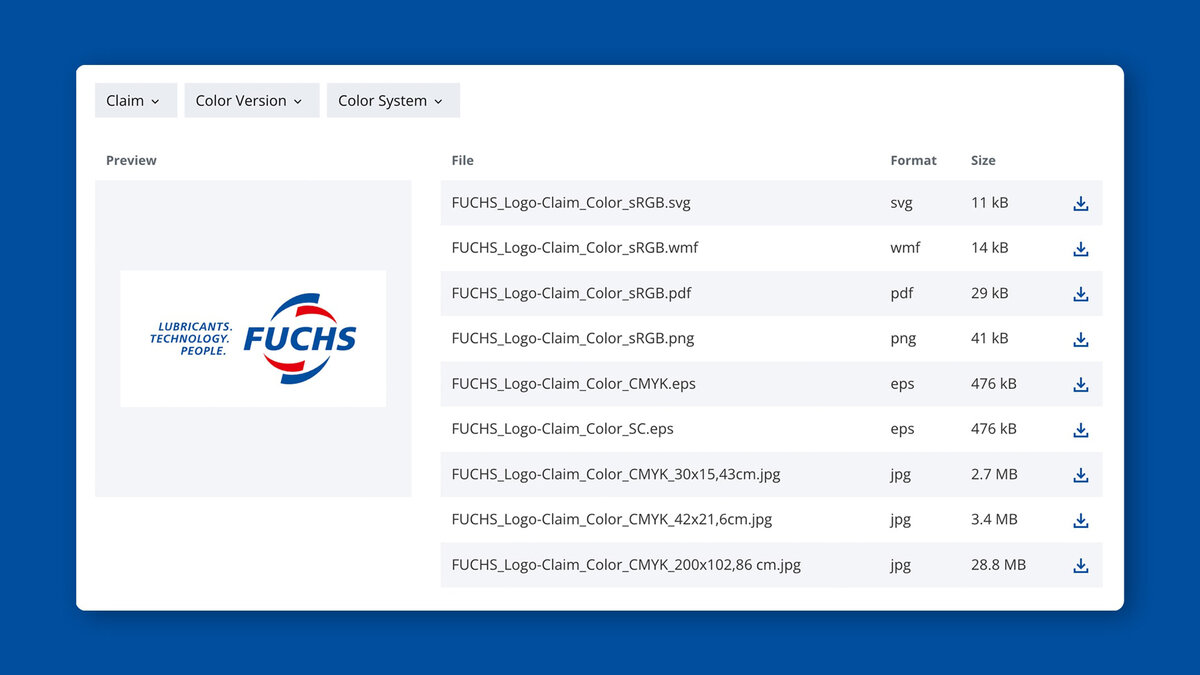This screenshot has height=675, width=1200.
Task: Select file name FUCHS_Logo-Claim_Color_sRGB.png
Action: pyautogui.click(x=573, y=339)
